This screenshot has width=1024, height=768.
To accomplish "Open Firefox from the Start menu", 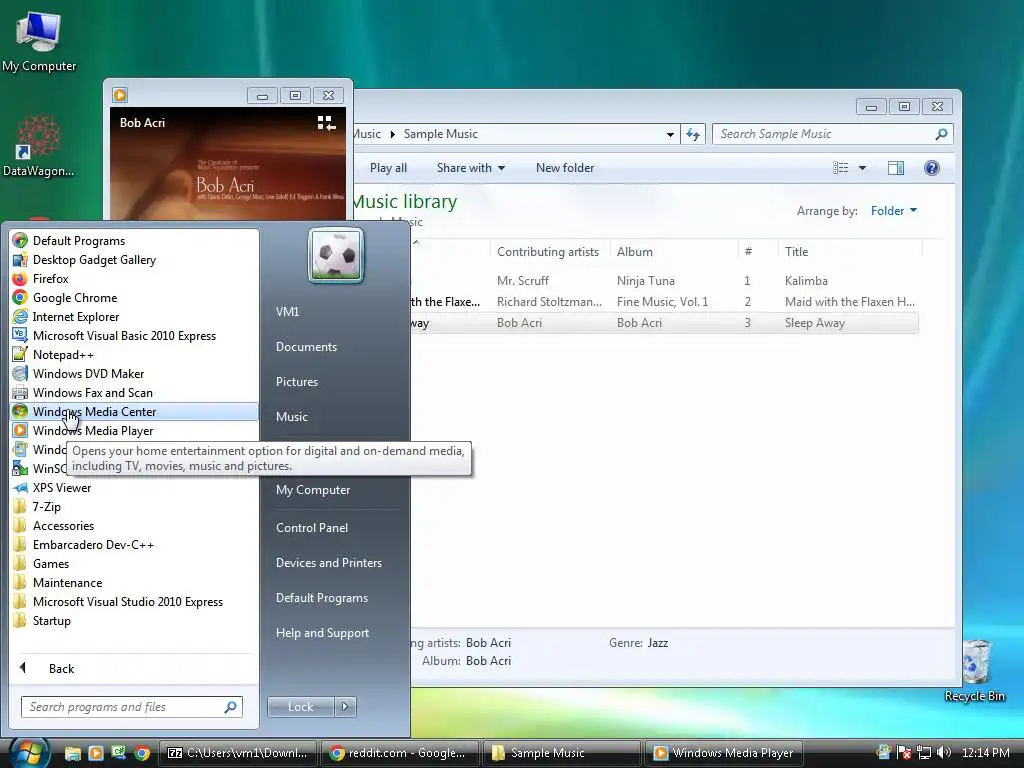I will click(134, 279).
